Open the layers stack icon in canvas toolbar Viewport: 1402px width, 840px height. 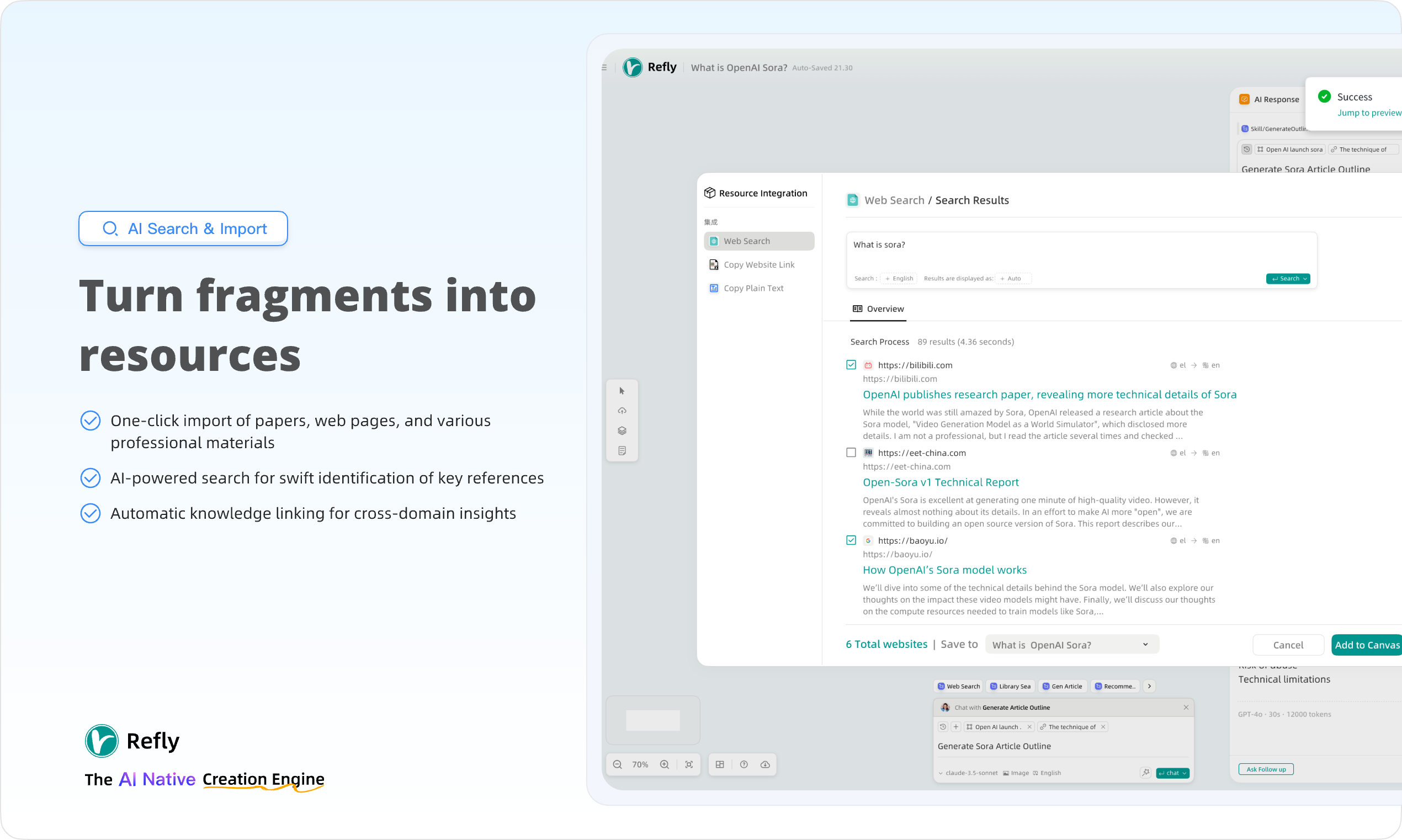point(622,430)
